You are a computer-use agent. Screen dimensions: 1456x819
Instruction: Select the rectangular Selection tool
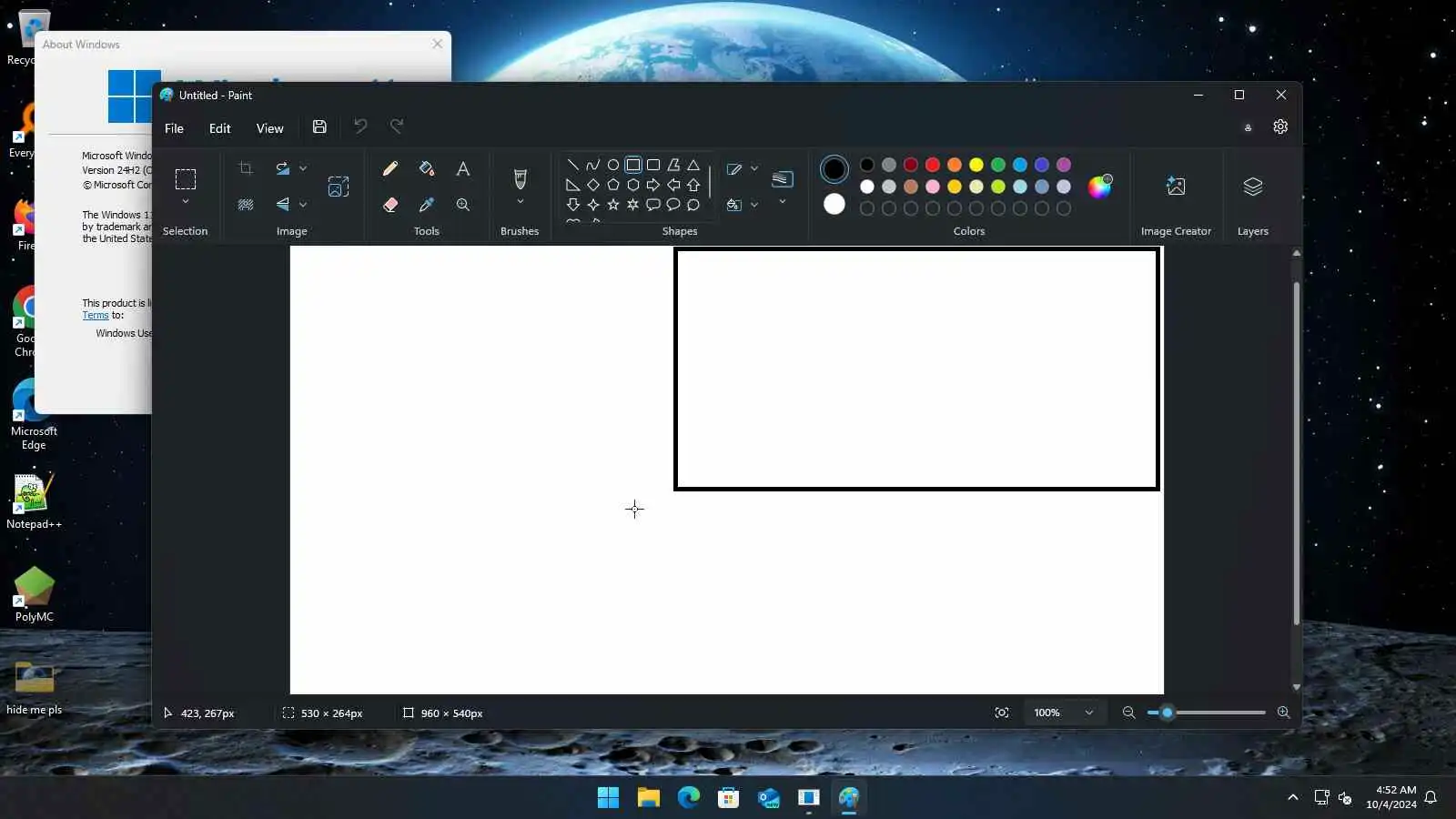[186, 178]
